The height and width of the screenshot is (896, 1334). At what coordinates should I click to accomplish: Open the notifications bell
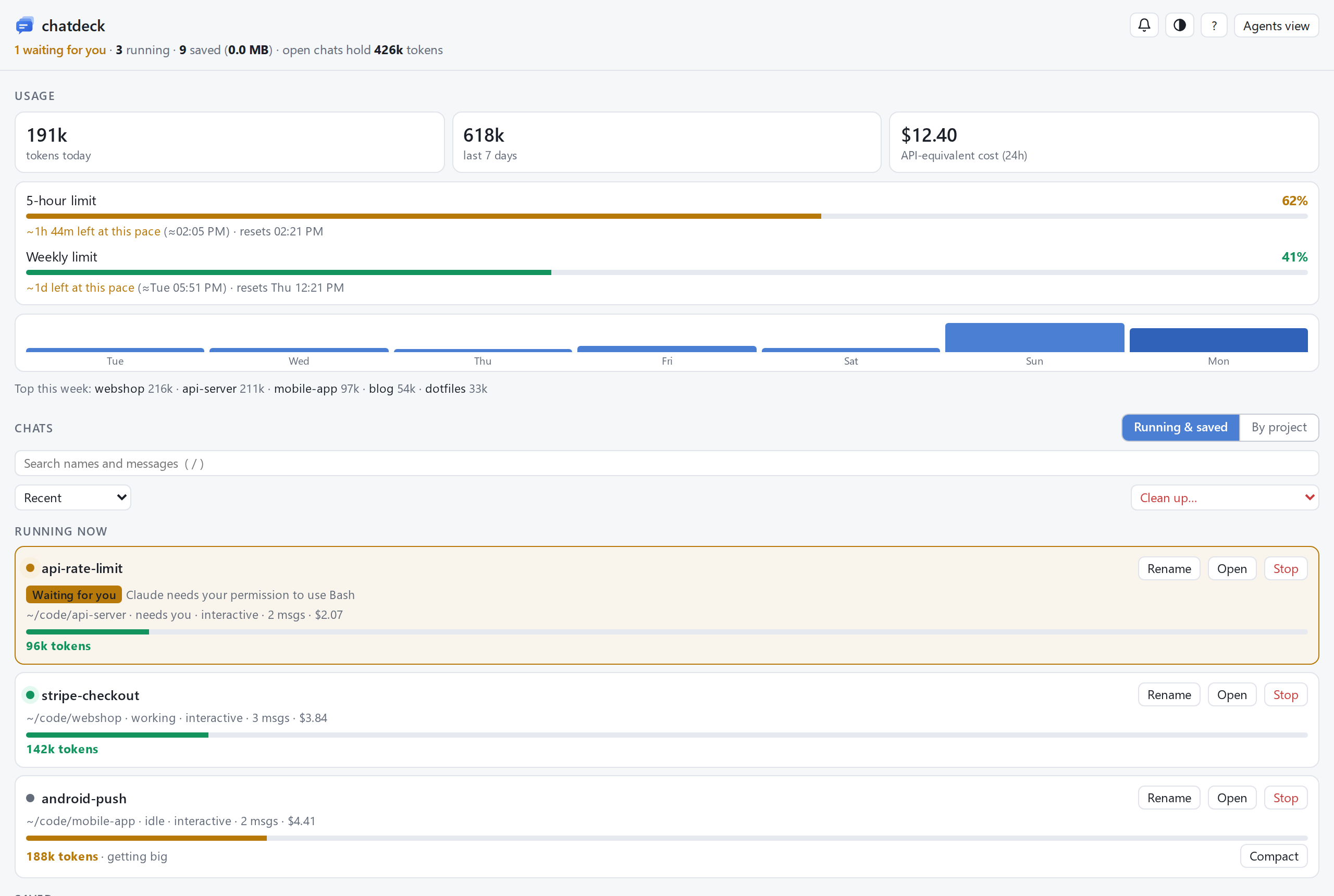click(1144, 26)
